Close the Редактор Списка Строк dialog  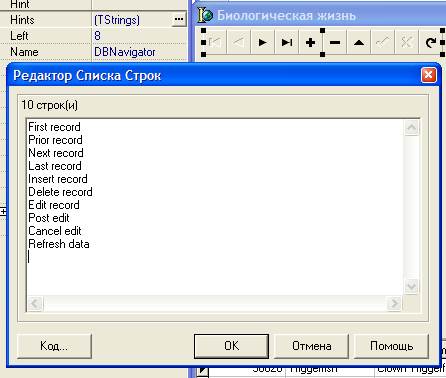click(428, 75)
